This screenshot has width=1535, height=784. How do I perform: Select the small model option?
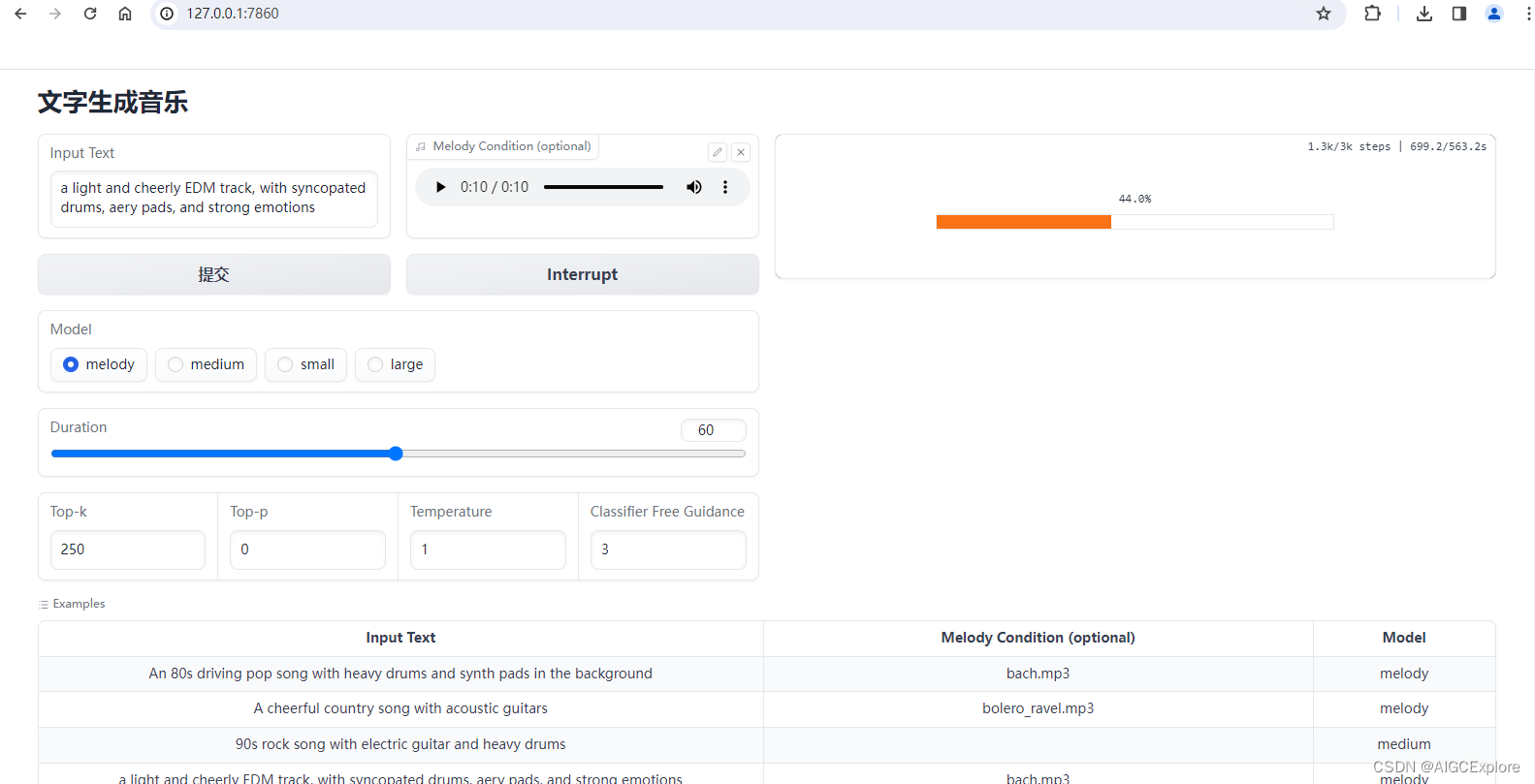pyautogui.click(x=305, y=364)
